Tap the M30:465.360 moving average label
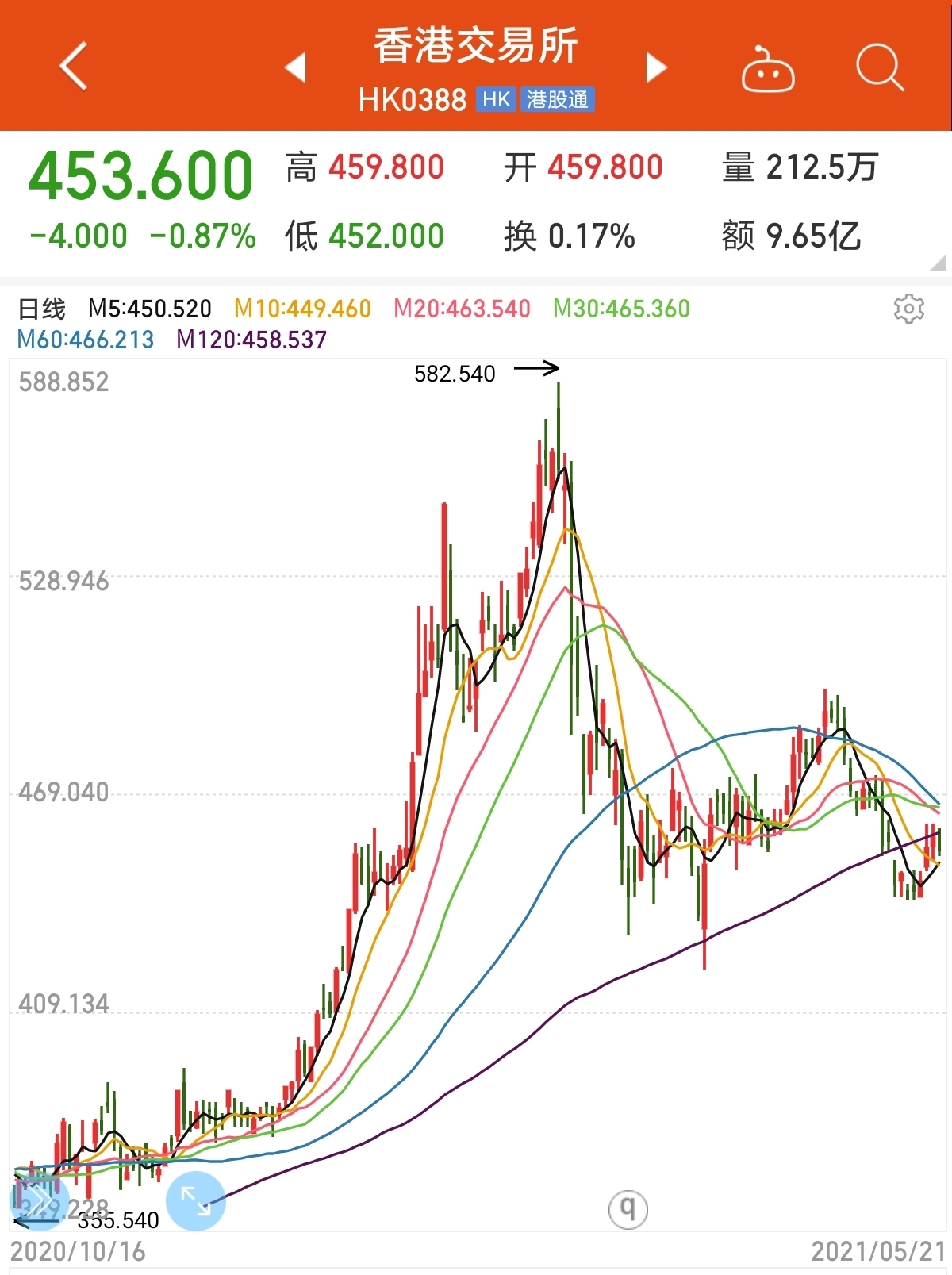This screenshot has height=1275, width=952. tap(622, 309)
